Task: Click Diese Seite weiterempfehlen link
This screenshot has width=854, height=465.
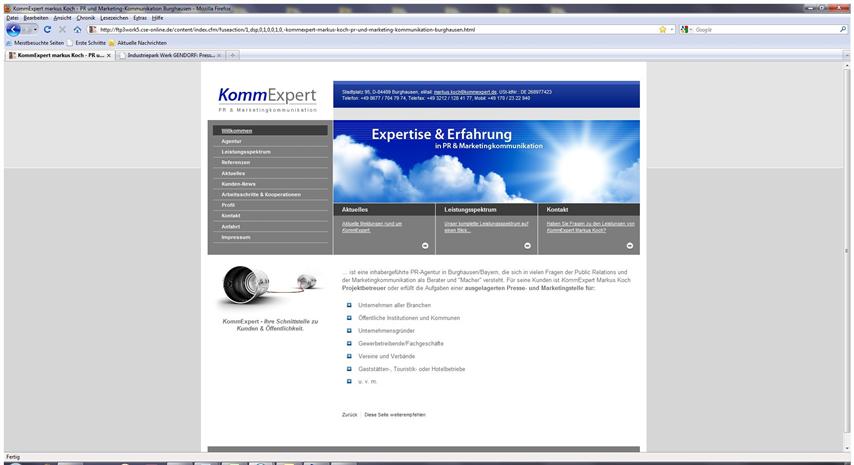Action: coord(395,415)
